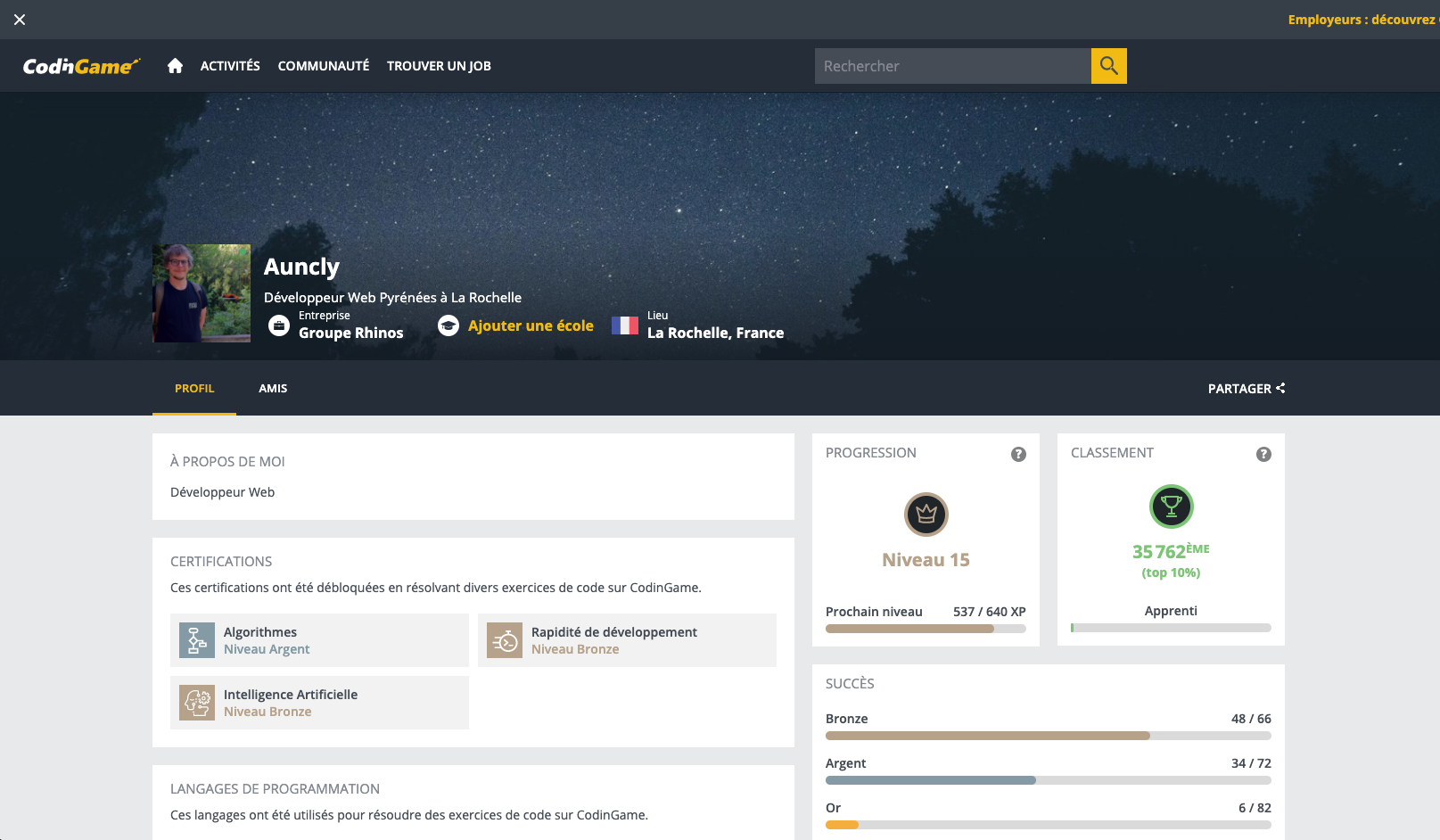
Task: Select the crown Niveau 15 icon
Action: click(926, 515)
